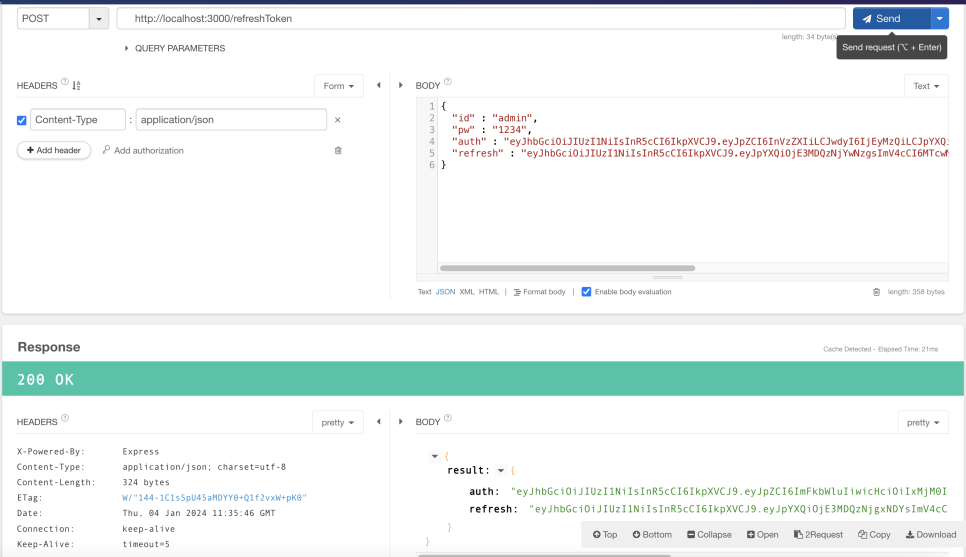Click the response auth token value
The image size is (966, 557).
click(729, 492)
